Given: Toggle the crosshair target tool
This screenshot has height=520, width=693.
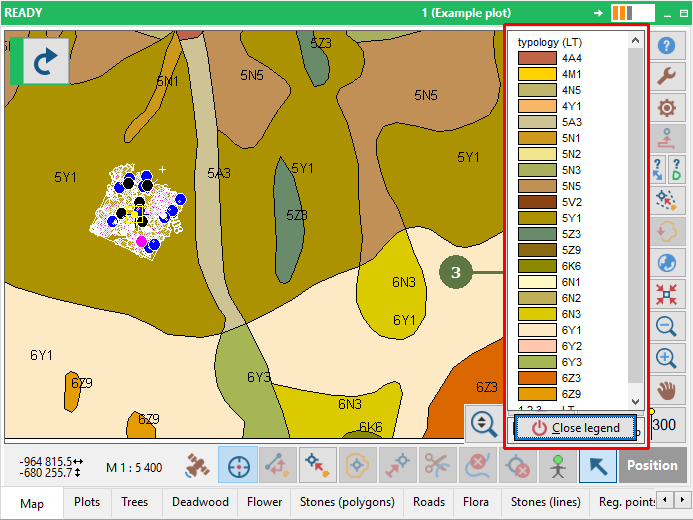Looking at the screenshot, I should pos(238,465).
